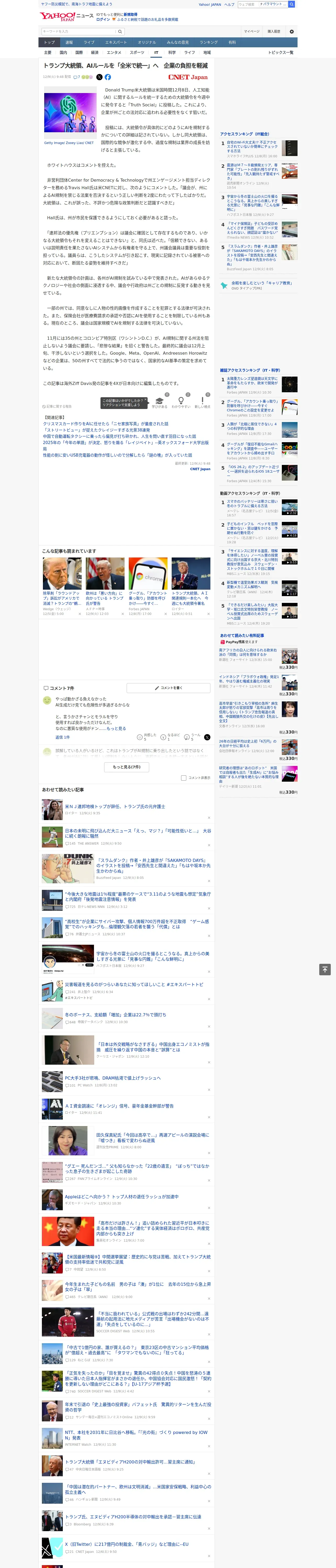Click the Yahoo! JAPAN logo
This screenshot has width=336, height=1568.
(58, 17)
